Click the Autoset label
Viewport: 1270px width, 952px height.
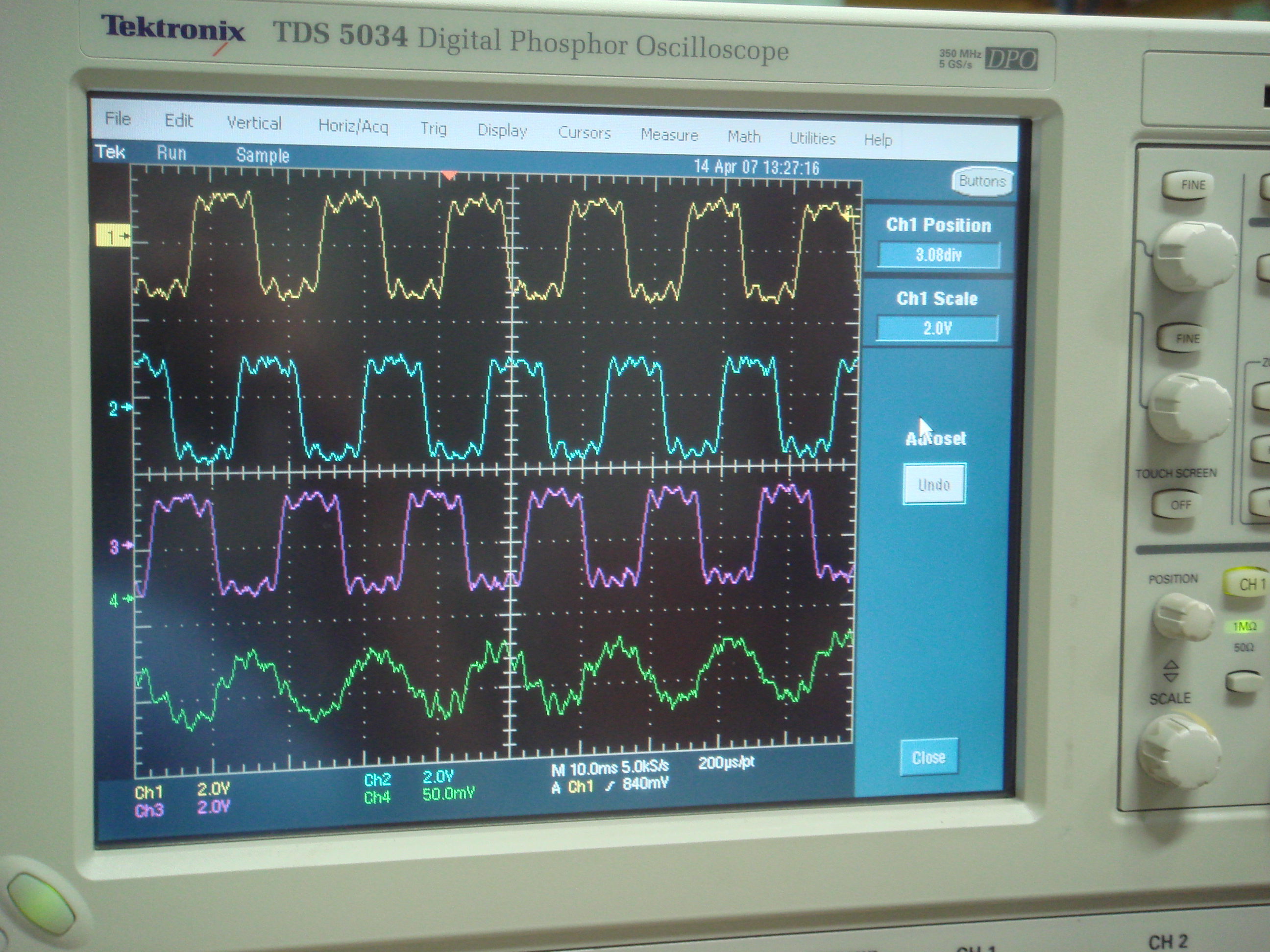coord(935,438)
